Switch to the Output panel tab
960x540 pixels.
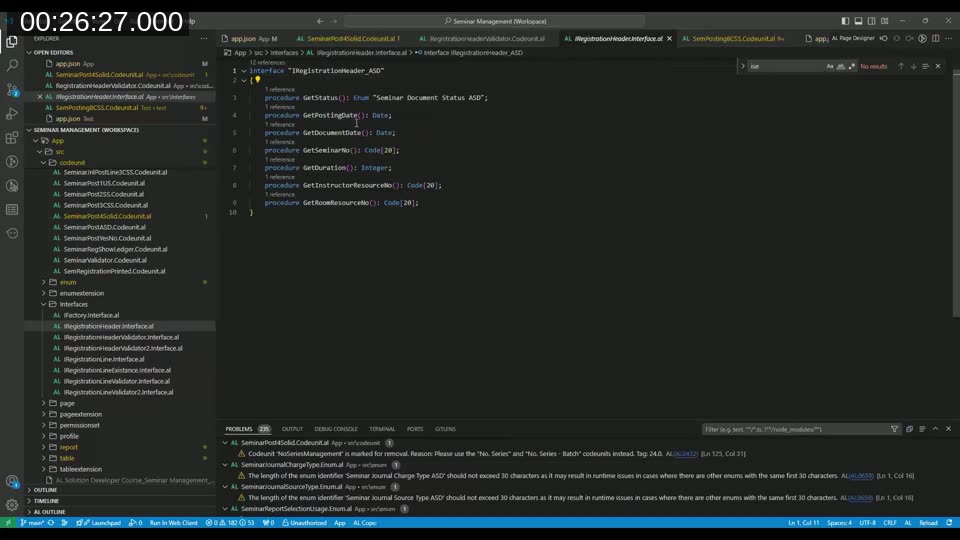(292, 429)
